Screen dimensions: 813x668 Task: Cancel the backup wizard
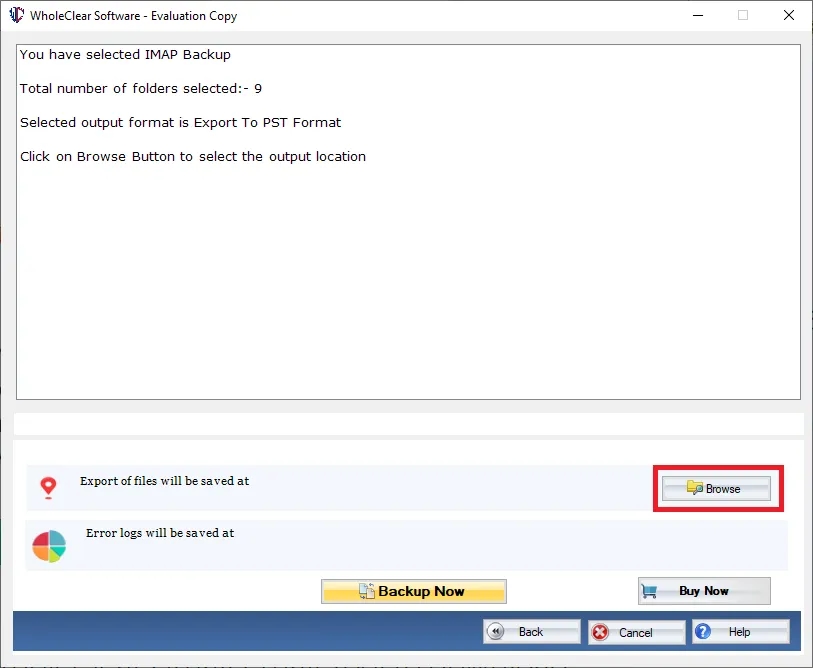[x=636, y=632]
